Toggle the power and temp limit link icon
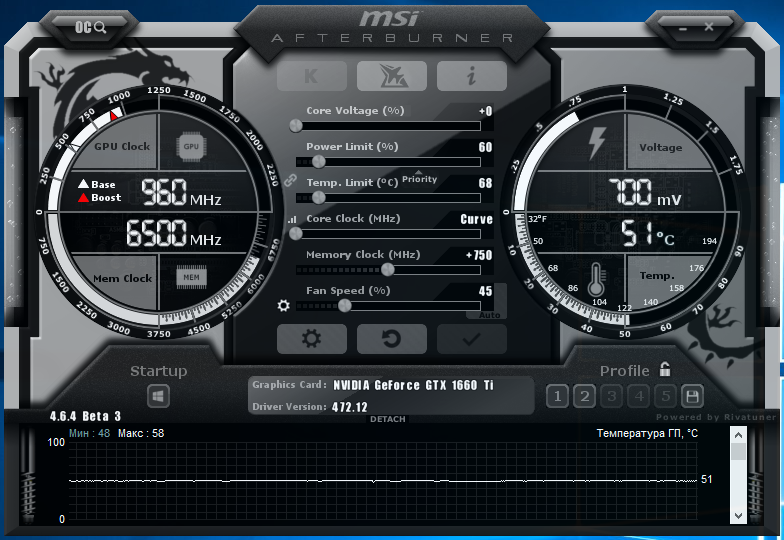 tap(290, 180)
